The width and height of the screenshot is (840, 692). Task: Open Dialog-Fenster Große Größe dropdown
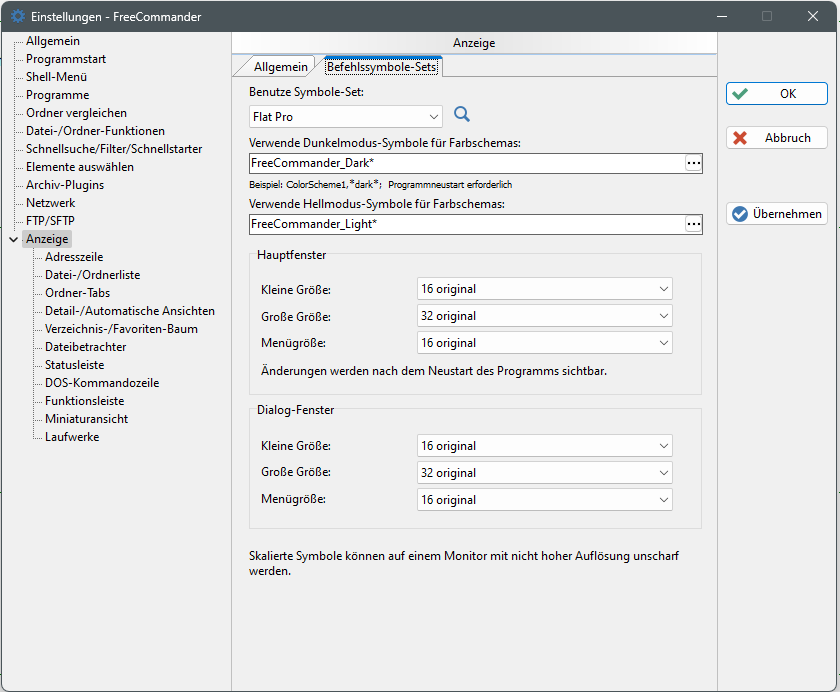[544, 473]
